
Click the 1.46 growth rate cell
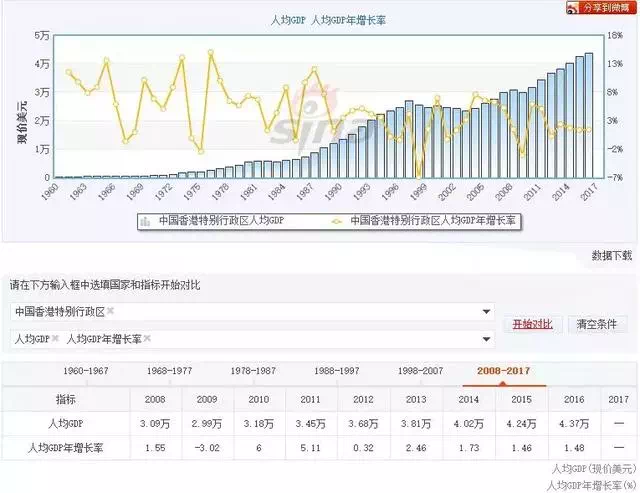(x=521, y=448)
